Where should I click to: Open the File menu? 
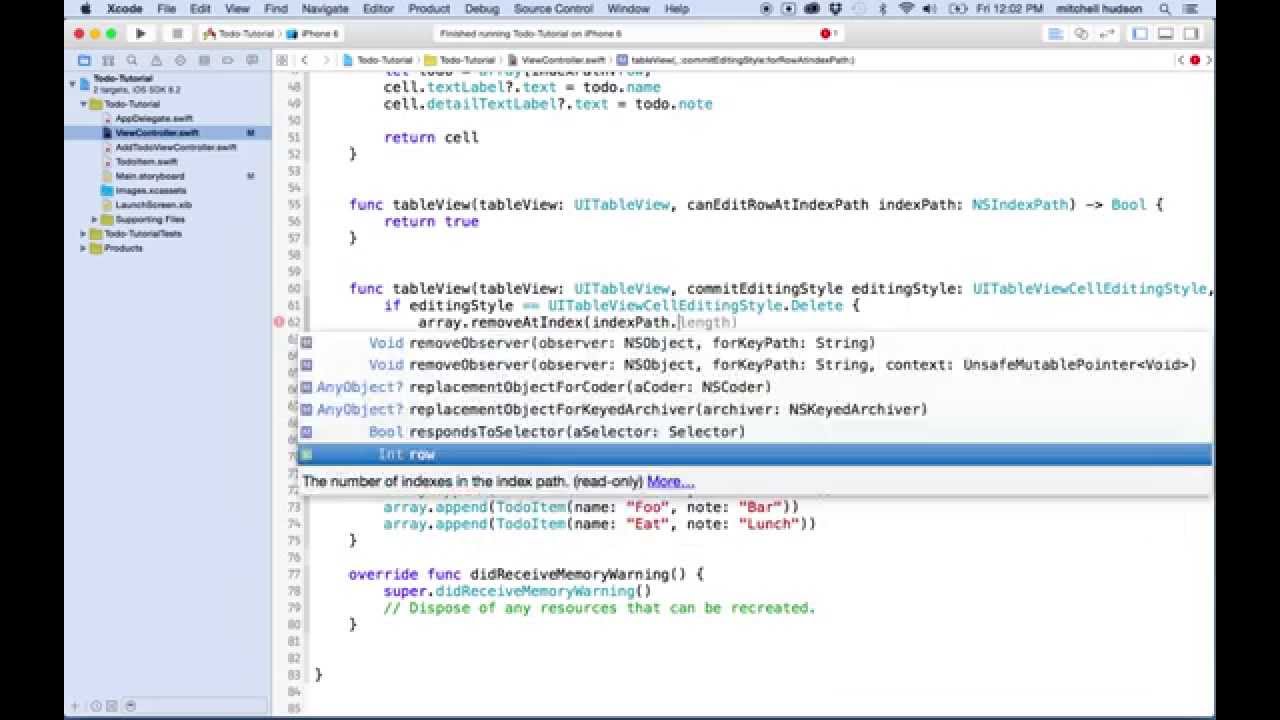coord(166,9)
